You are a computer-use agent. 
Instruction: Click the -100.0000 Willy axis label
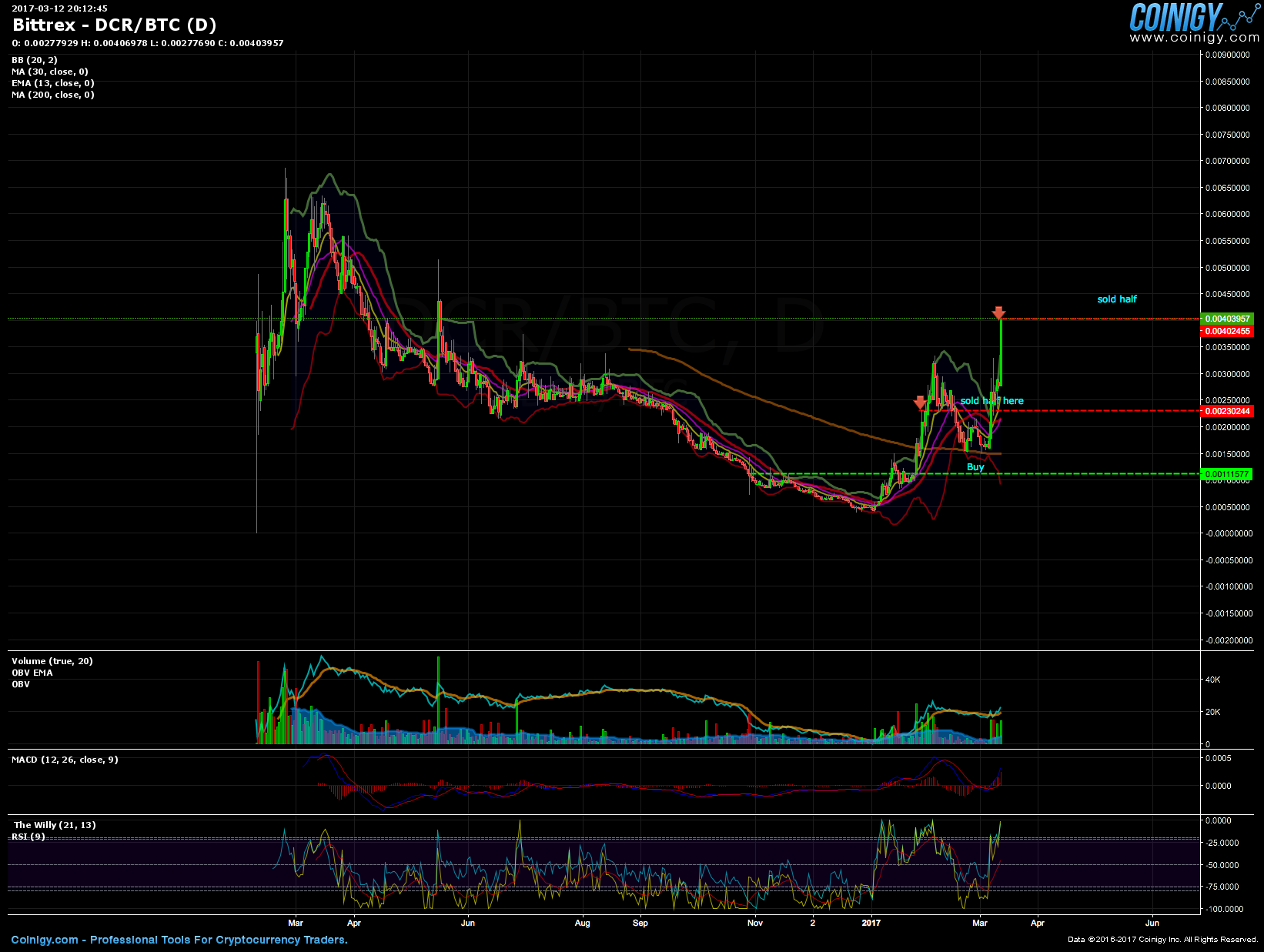pyautogui.click(x=1223, y=909)
